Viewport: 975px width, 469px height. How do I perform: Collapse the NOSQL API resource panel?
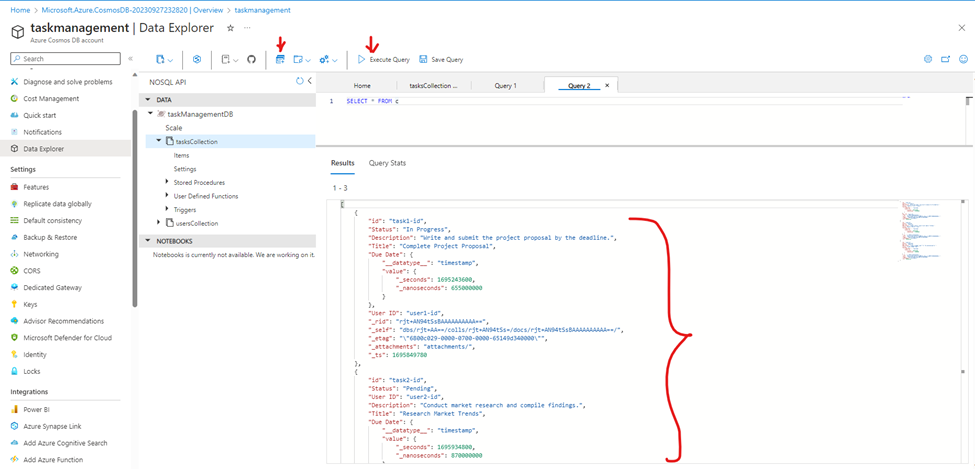310,81
